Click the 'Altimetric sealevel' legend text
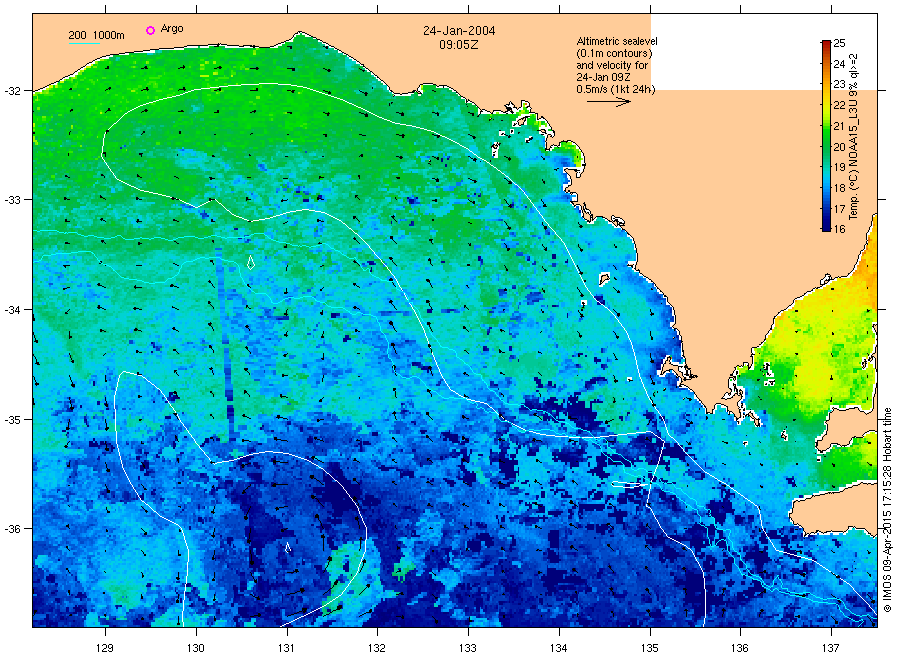The width and height of the screenshot is (900, 660). click(x=617, y=41)
